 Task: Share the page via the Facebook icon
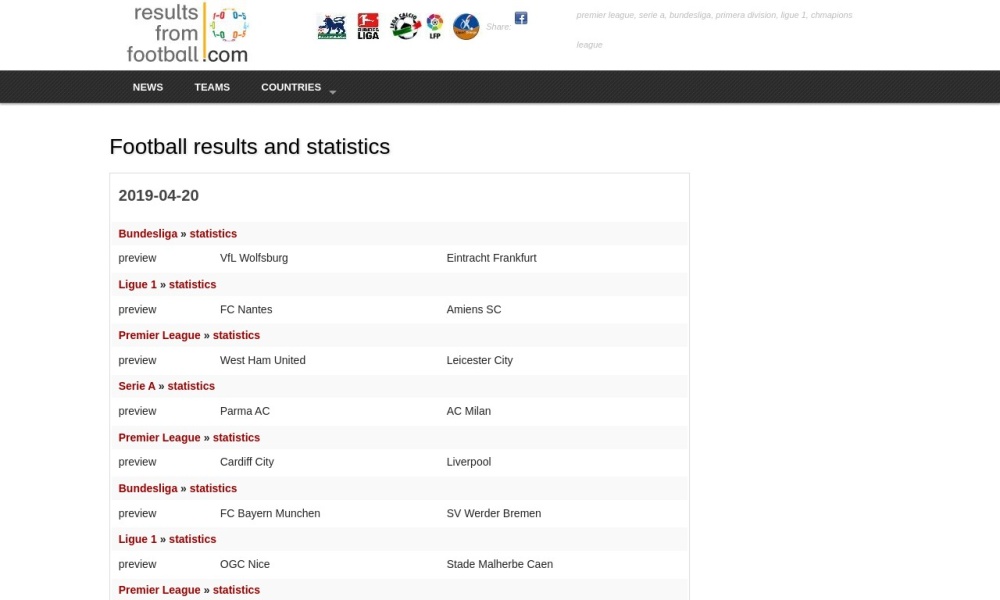pyautogui.click(x=521, y=18)
